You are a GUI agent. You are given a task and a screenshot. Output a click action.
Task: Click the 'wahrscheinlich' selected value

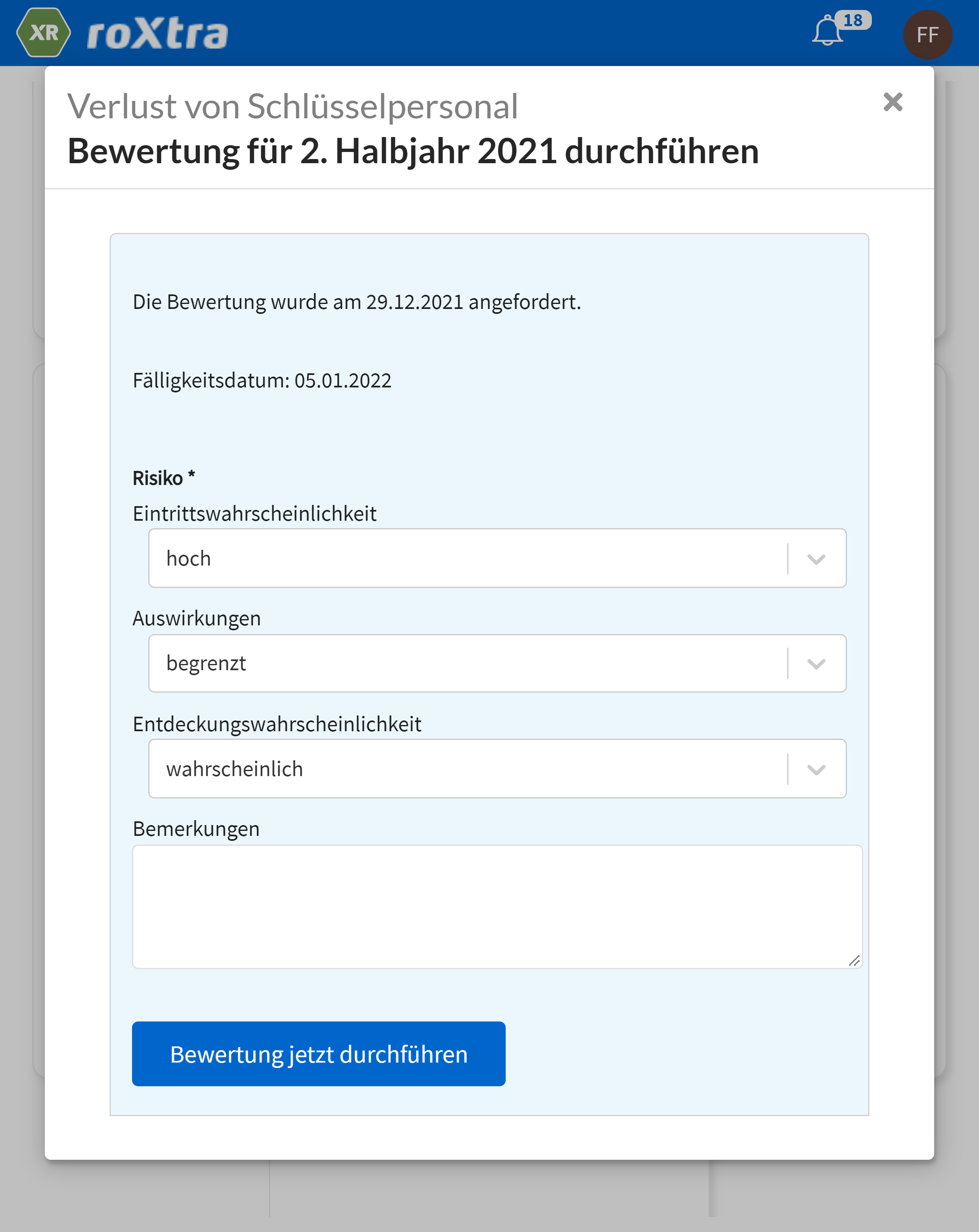click(234, 769)
